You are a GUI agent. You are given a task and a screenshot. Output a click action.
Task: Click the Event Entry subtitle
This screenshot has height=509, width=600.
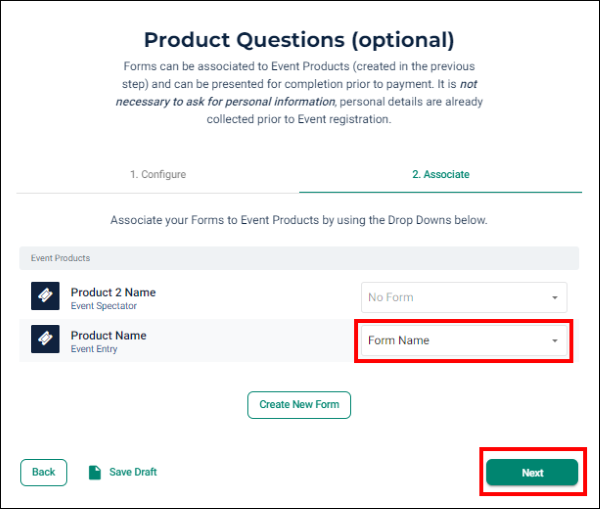click(x=94, y=349)
